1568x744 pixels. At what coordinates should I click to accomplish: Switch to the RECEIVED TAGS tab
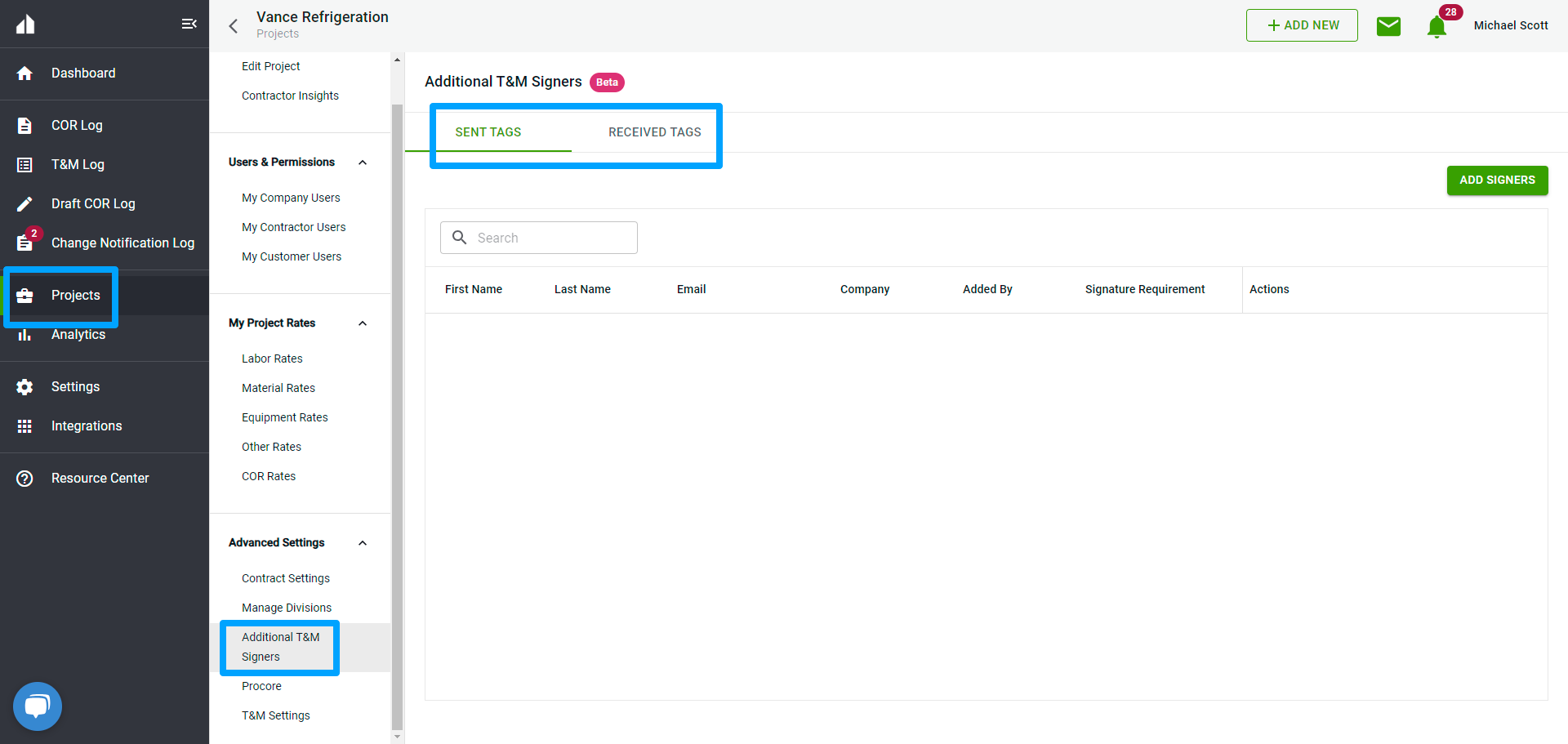click(x=654, y=131)
